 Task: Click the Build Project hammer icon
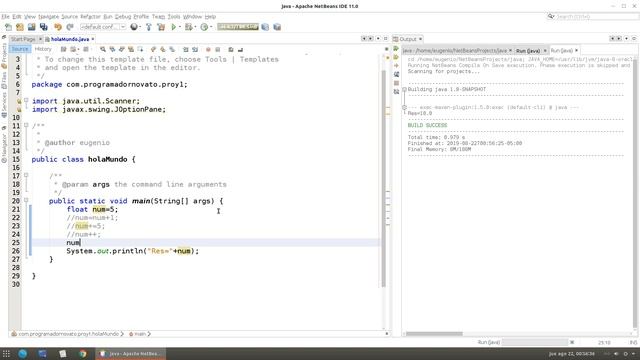coord(149,27)
